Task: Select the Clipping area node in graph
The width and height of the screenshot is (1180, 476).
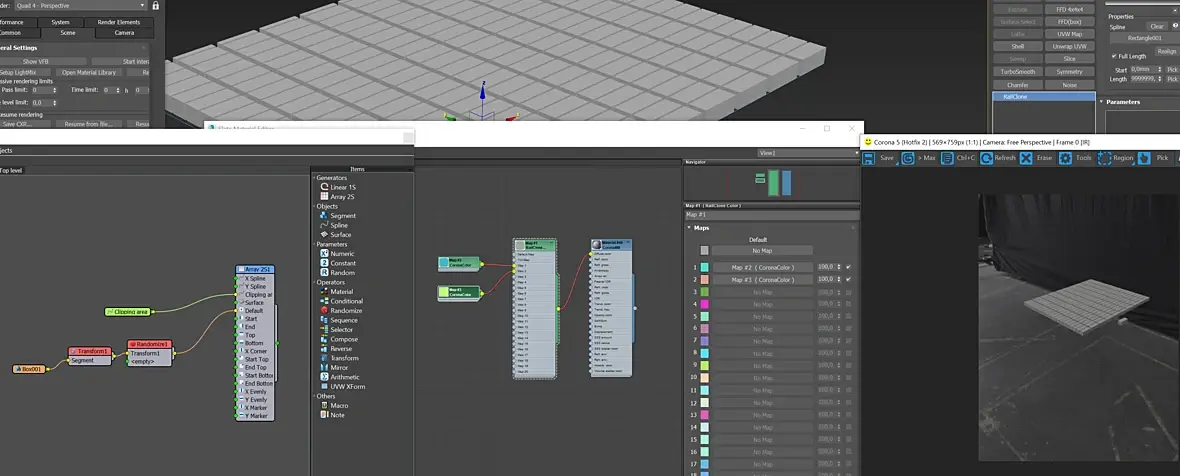Action: pyautogui.click(x=127, y=311)
